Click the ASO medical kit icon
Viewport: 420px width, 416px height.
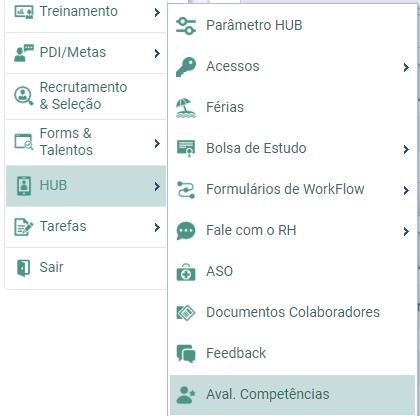(x=186, y=272)
